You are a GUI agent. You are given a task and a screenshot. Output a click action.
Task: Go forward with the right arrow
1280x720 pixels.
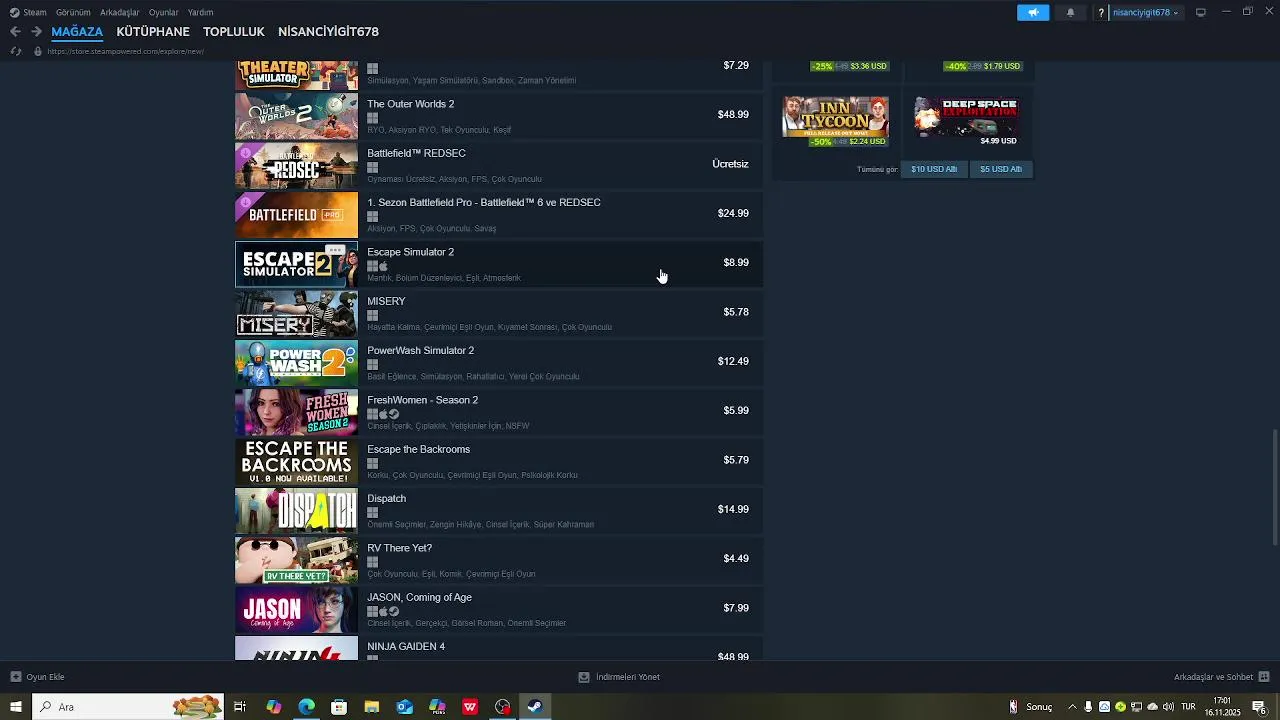click(36, 31)
